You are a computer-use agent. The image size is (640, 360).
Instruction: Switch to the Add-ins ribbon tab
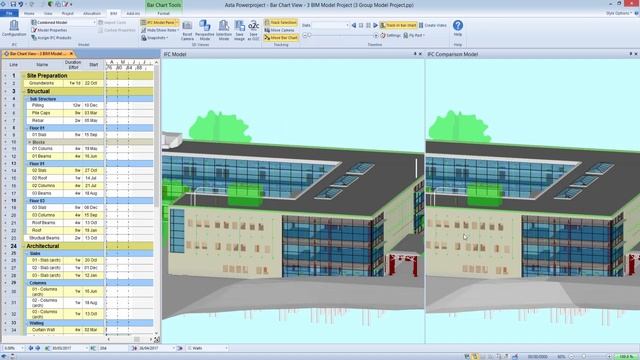133,13
